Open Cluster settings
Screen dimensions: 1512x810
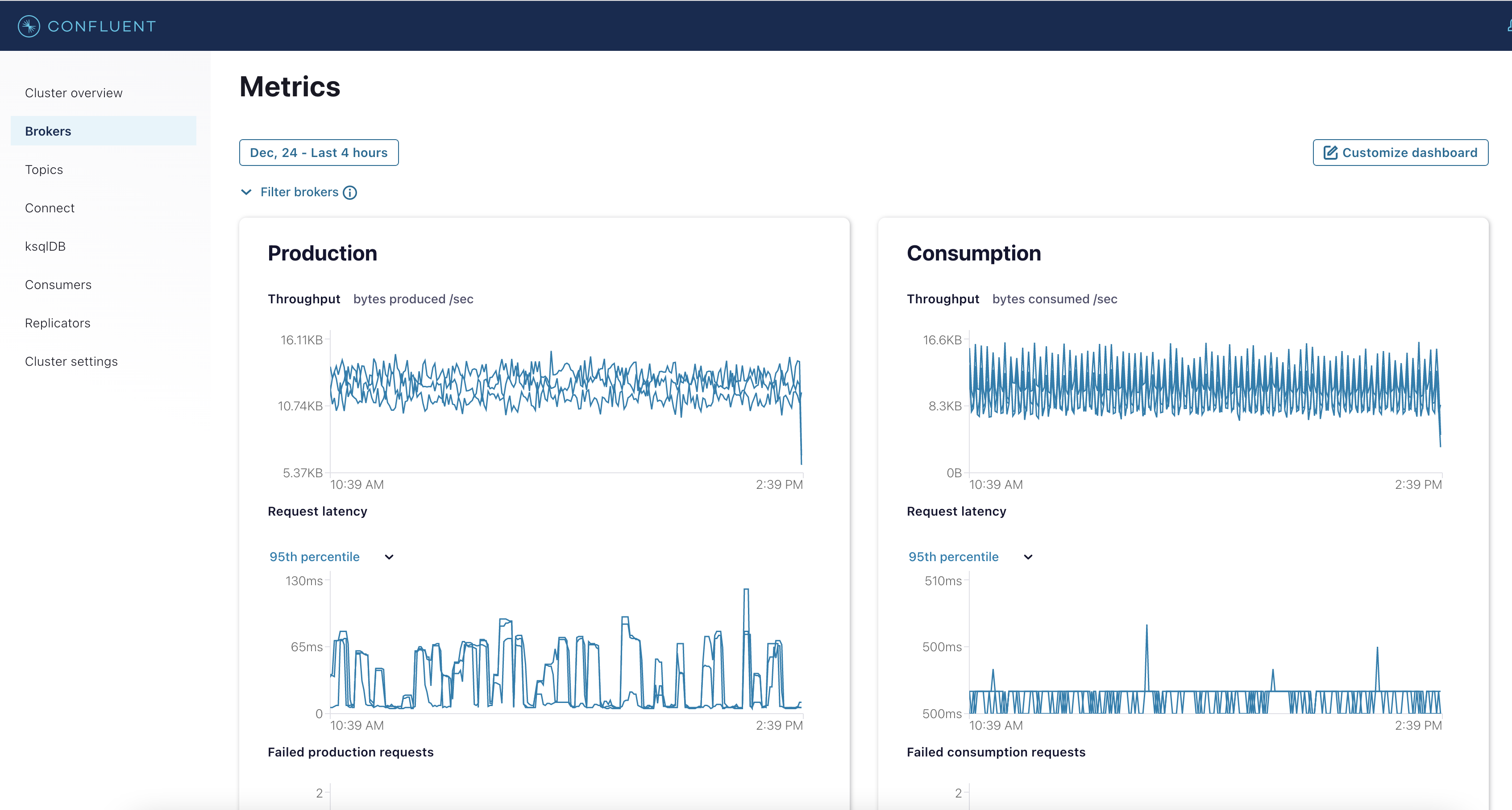click(71, 361)
